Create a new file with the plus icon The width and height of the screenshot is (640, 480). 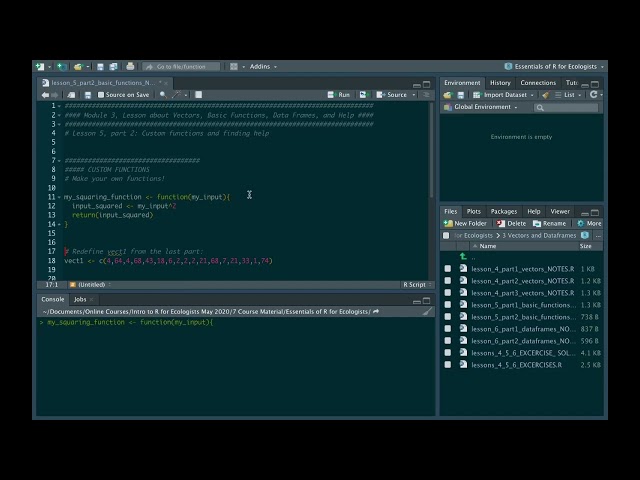click(40, 67)
